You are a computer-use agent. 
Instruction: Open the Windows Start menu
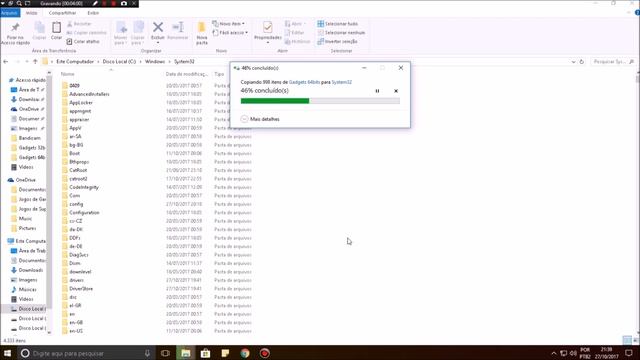[x=7, y=353]
